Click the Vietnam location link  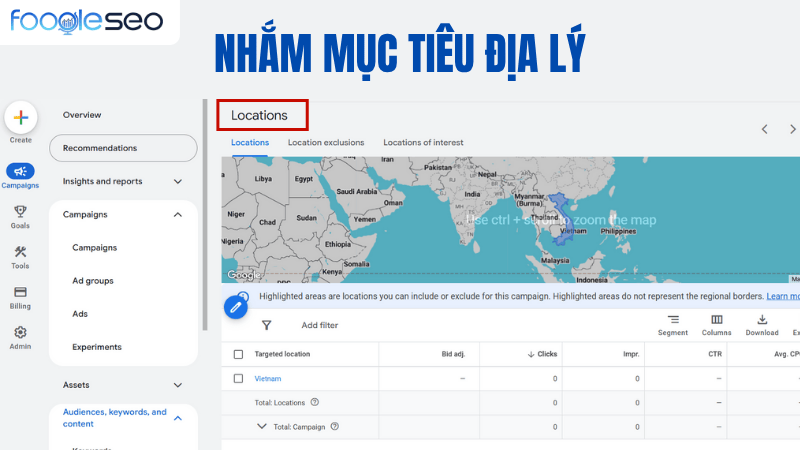tap(268, 379)
